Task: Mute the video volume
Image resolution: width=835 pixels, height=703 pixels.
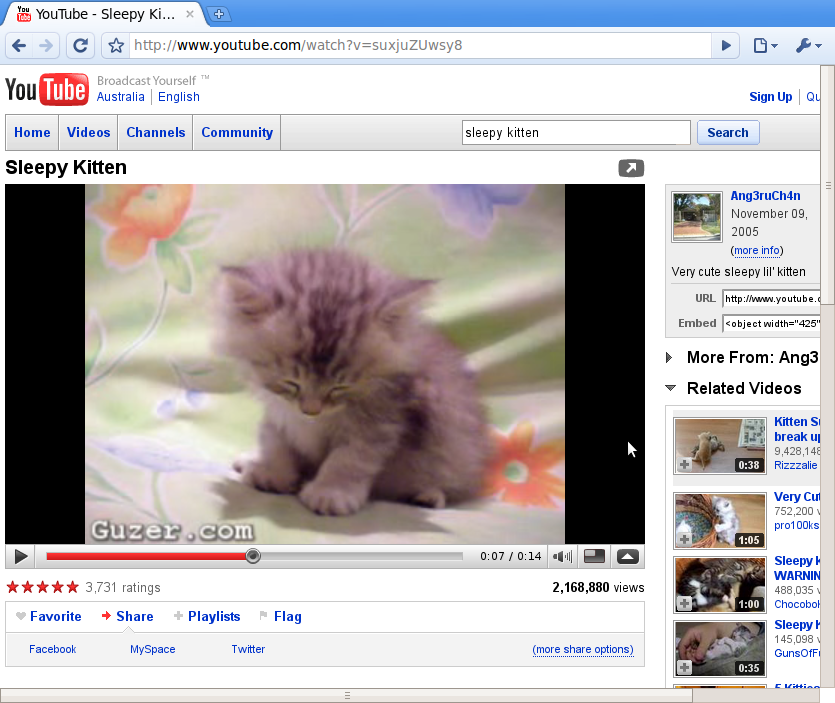Action: coord(562,557)
